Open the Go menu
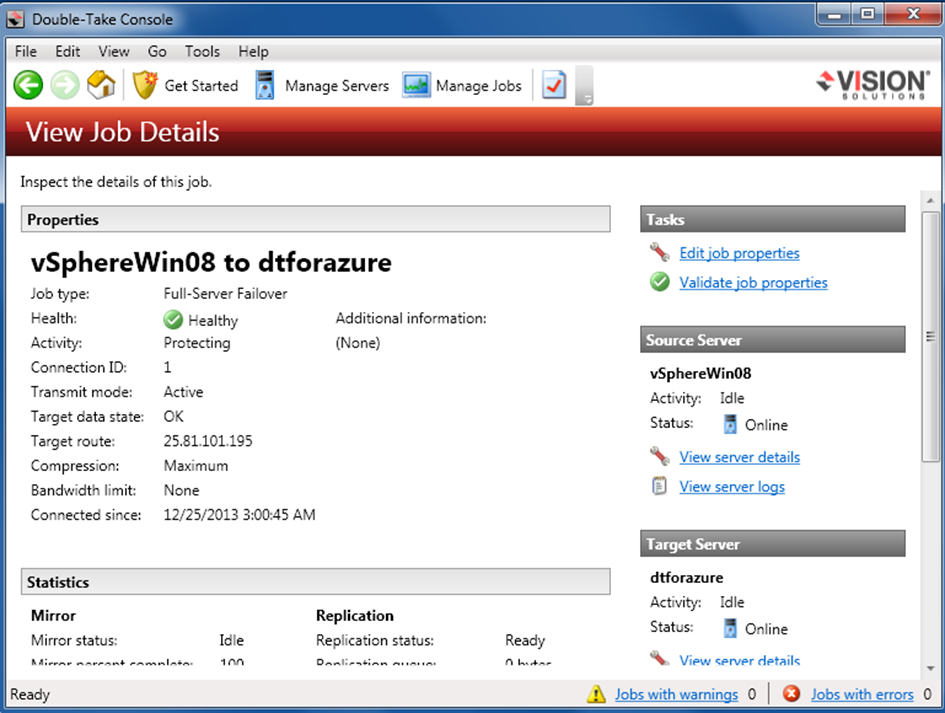945x713 pixels. (x=157, y=51)
